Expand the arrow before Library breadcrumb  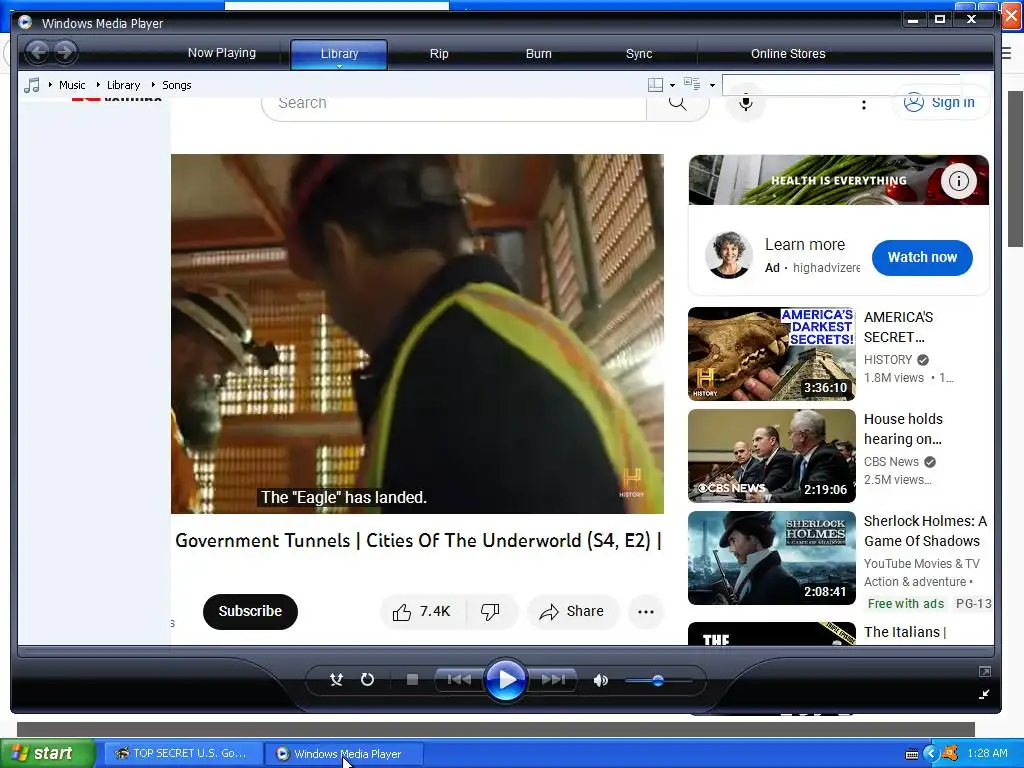[x=98, y=84]
